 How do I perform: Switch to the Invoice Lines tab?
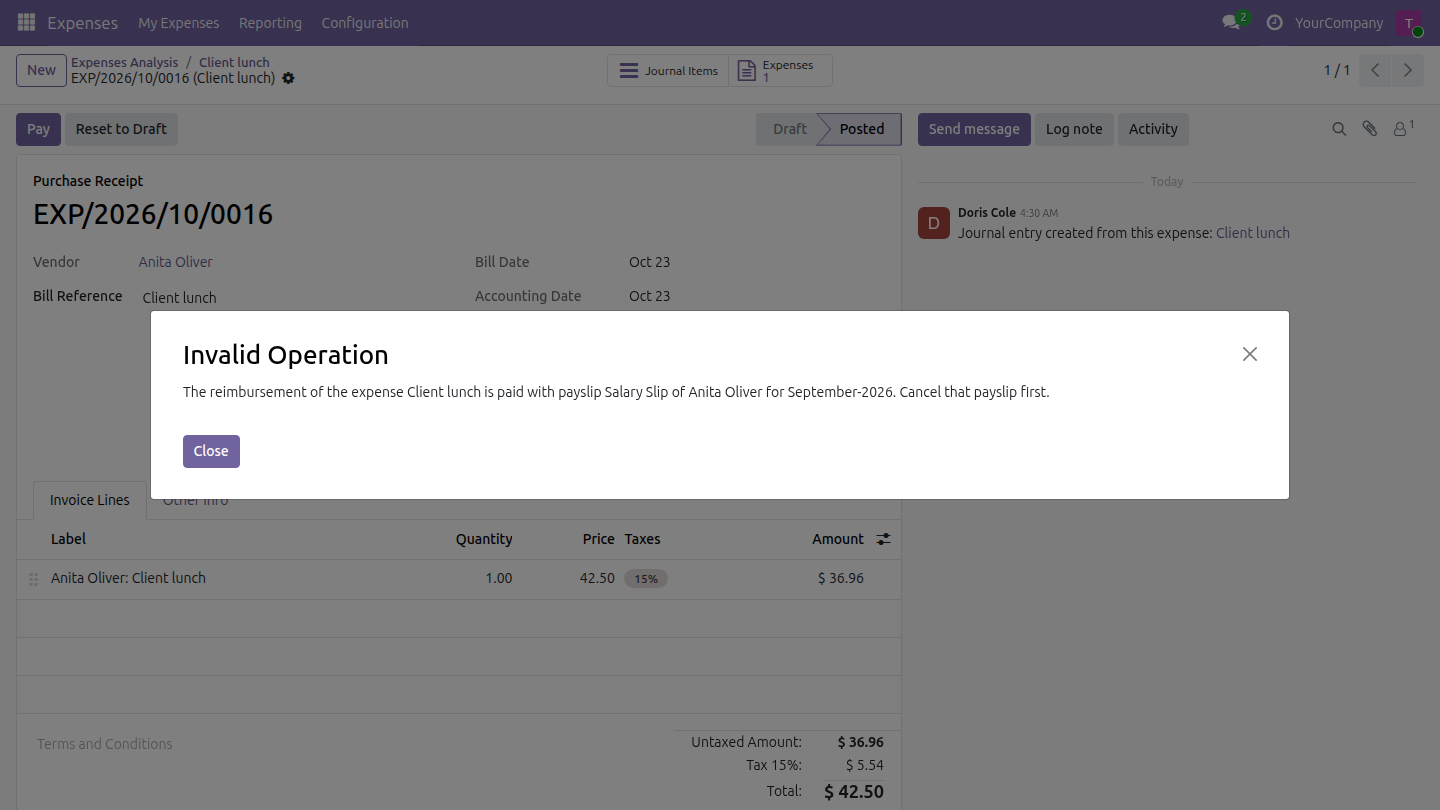coord(90,500)
